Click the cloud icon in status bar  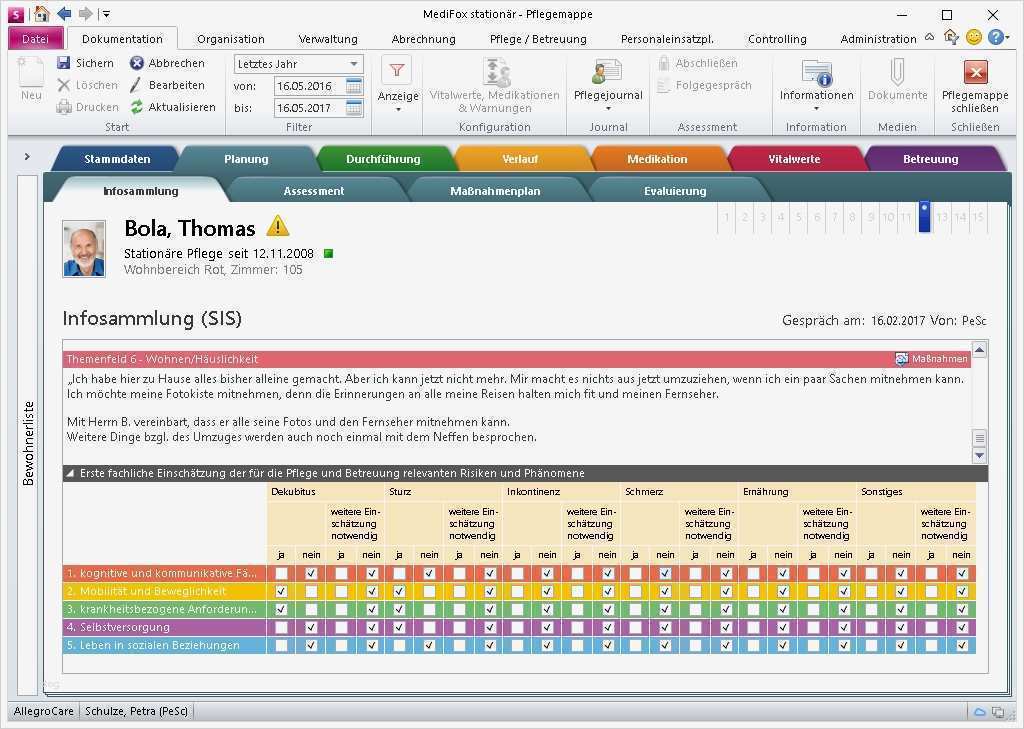tap(980, 711)
